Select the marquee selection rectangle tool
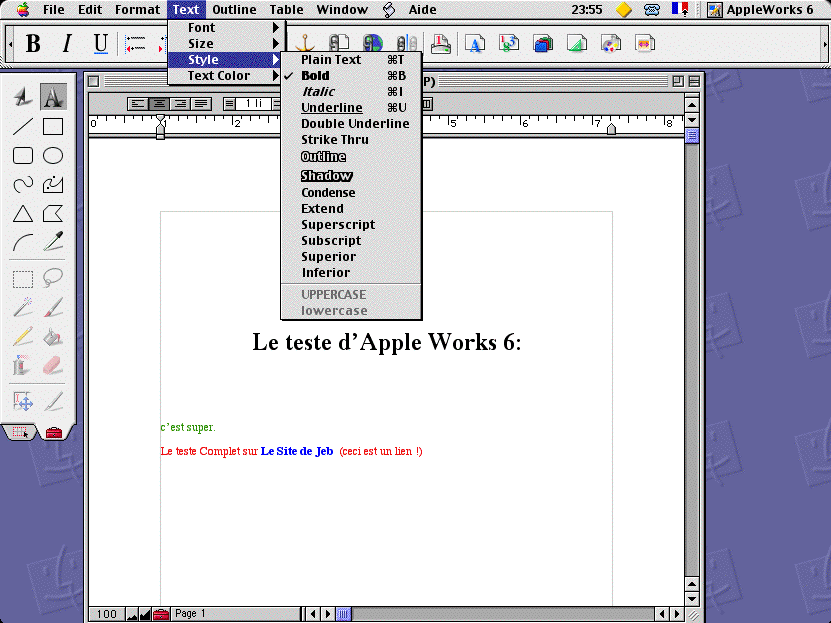 pos(23,279)
